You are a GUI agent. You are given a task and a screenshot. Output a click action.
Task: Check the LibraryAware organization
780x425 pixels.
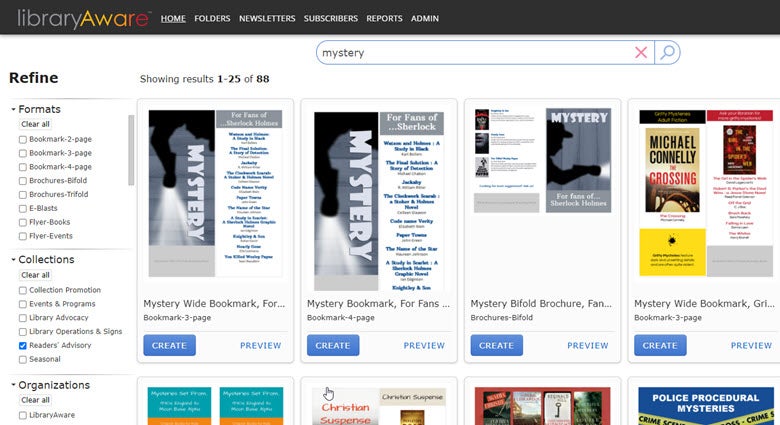pos(23,415)
